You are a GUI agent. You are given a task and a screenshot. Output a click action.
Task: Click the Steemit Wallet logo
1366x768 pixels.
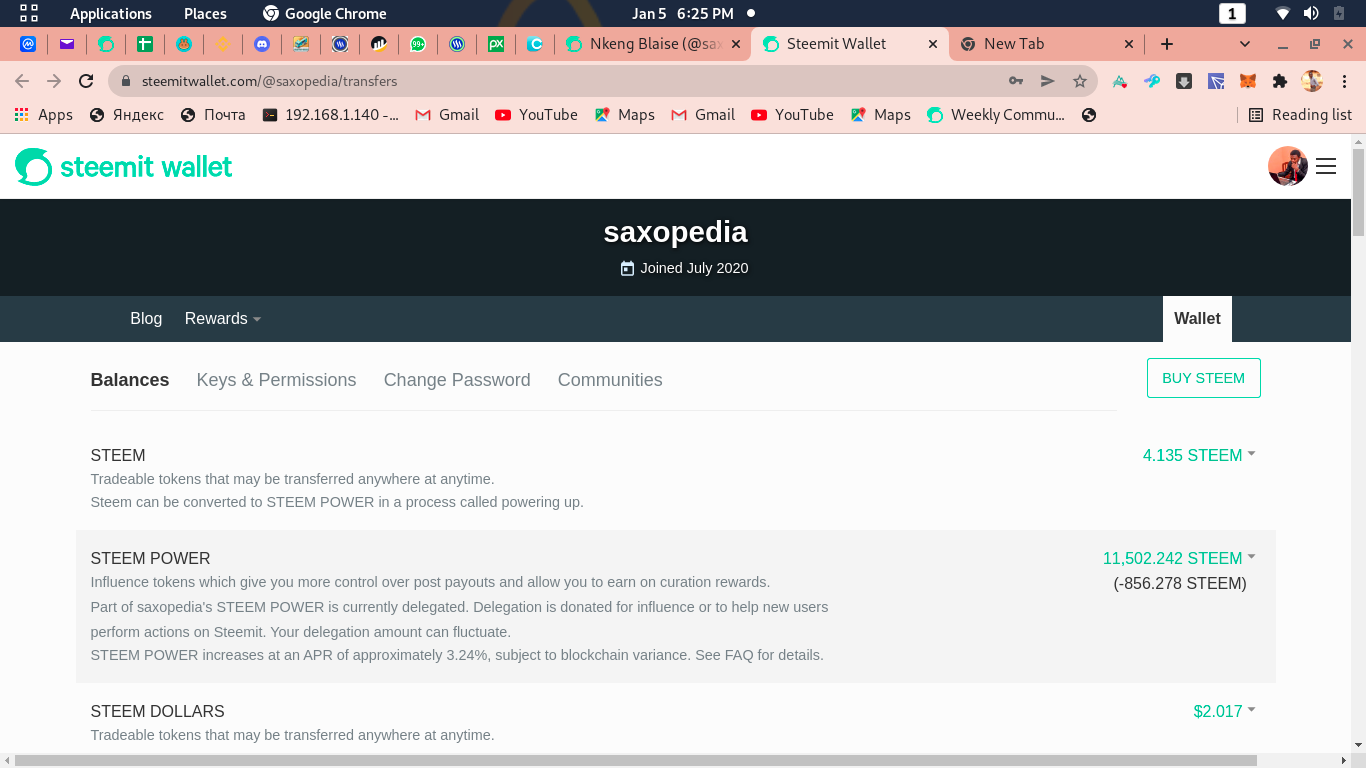point(124,167)
